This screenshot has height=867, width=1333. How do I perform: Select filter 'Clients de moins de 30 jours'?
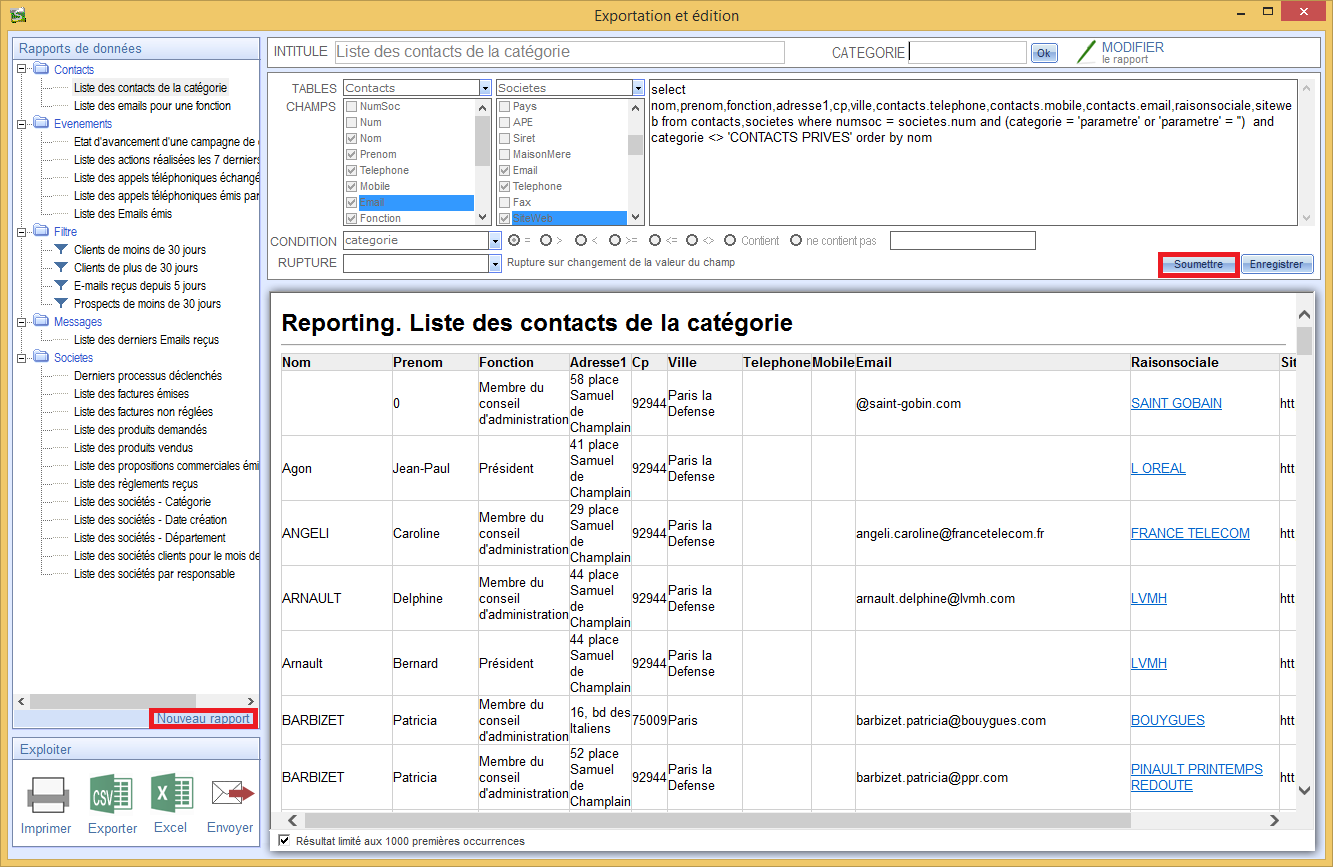tap(140, 250)
